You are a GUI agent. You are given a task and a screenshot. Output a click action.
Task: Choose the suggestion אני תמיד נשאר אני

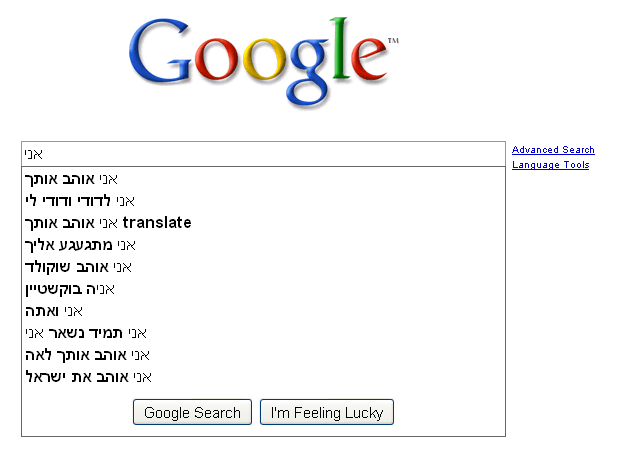click(85, 333)
